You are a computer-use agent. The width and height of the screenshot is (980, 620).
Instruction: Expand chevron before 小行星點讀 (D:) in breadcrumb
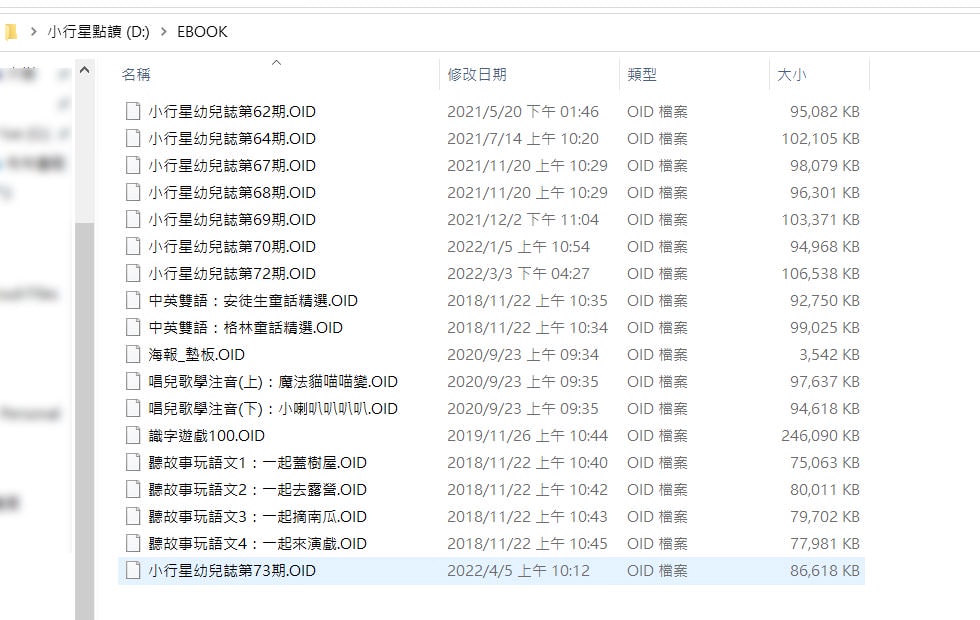click(x=34, y=31)
